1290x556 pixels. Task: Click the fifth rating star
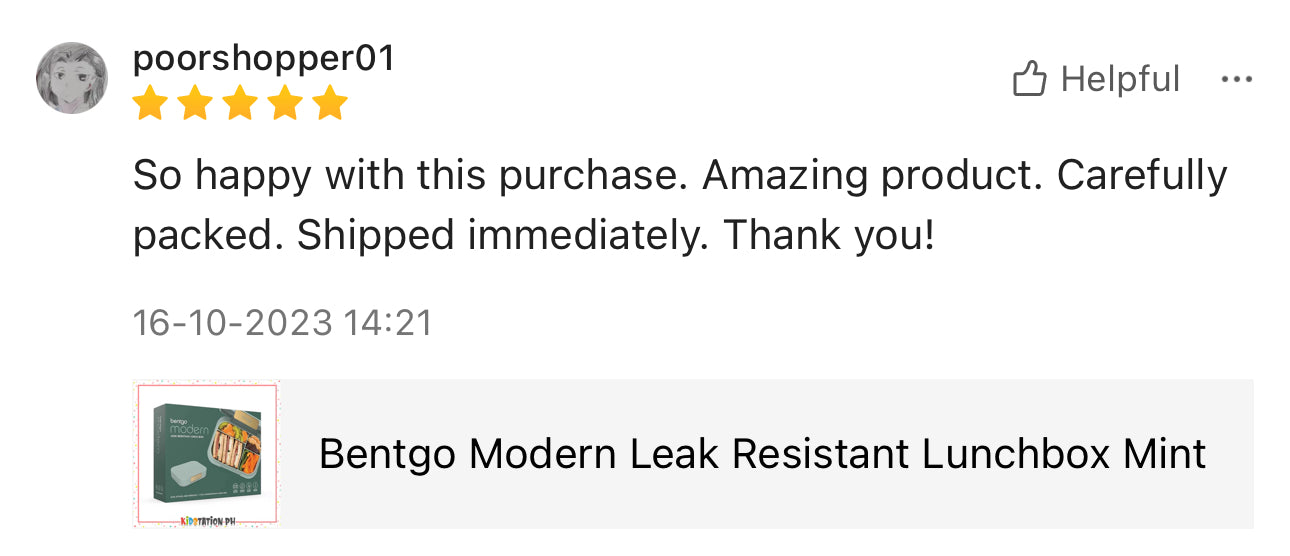click(x=330, y=103)
